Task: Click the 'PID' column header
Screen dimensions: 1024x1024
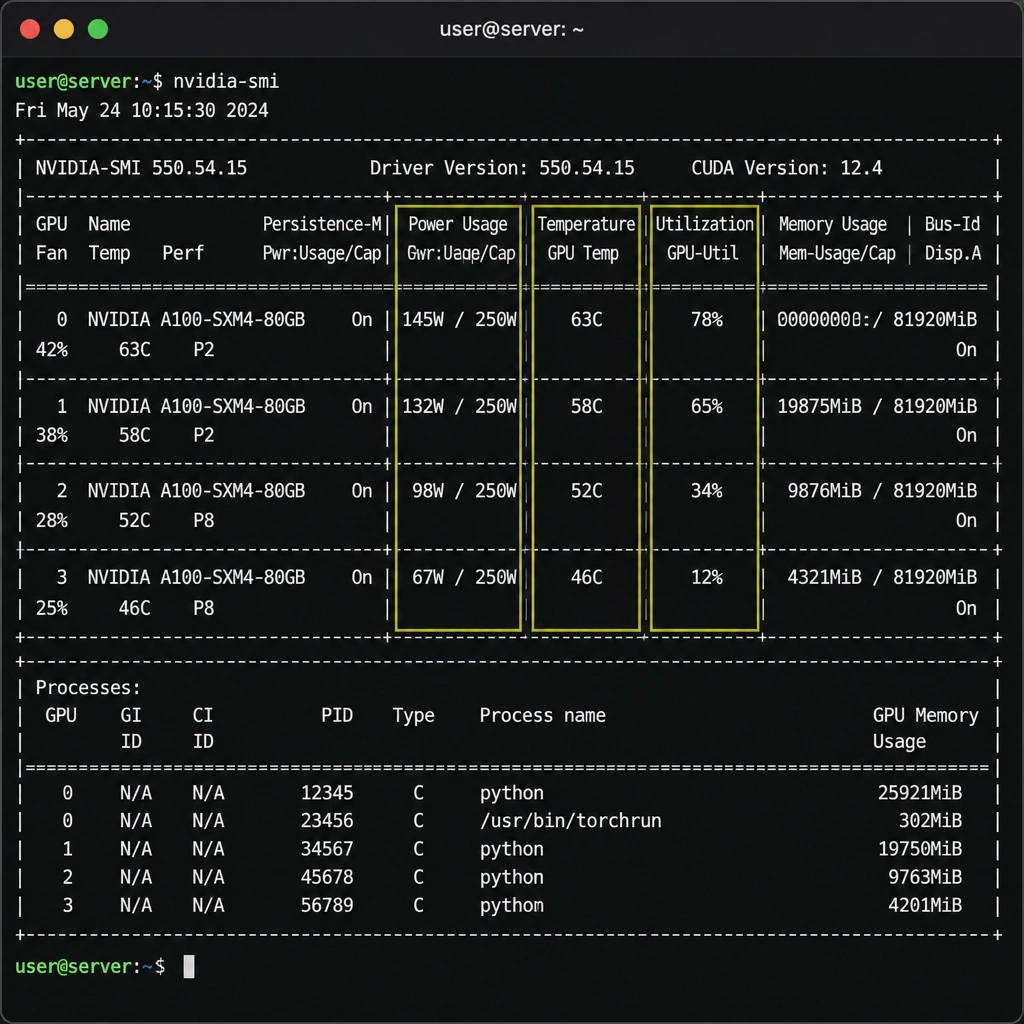Action: [337, 715]
